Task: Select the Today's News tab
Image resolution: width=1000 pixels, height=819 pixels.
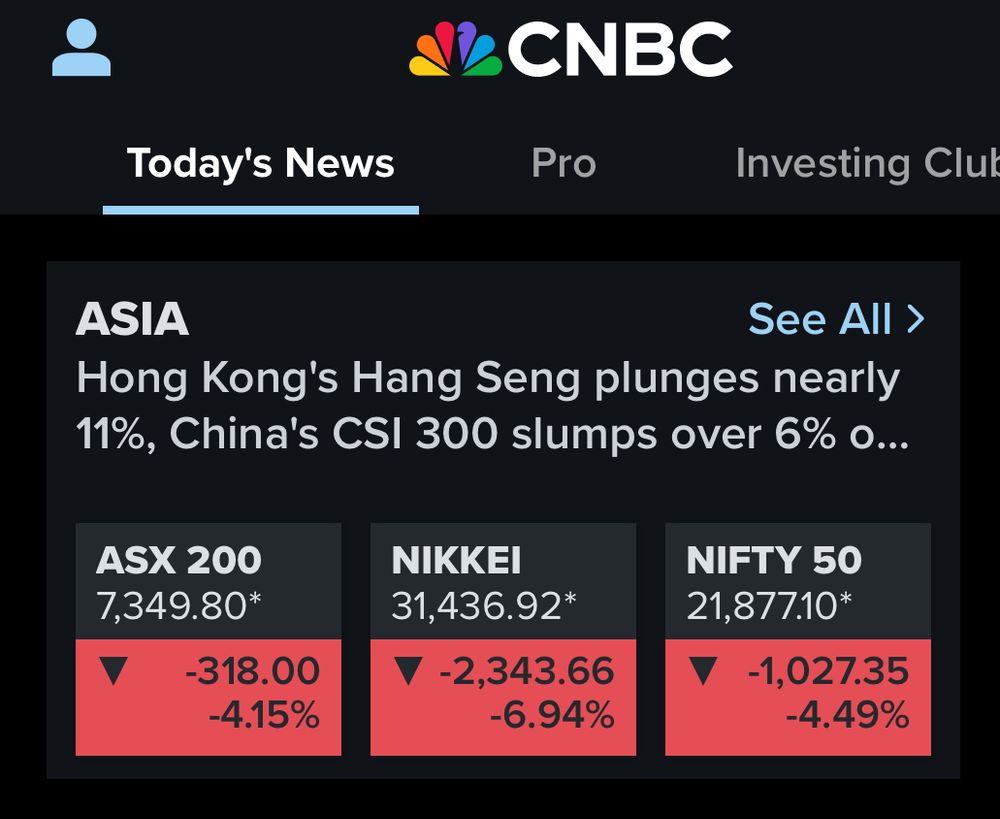Action: click(260, 163)
